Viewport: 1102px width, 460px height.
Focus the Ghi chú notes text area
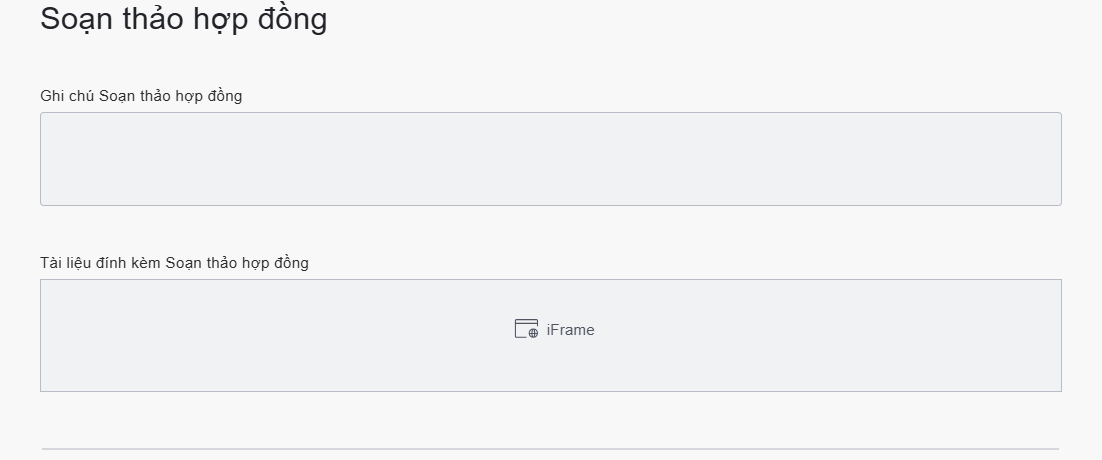click(550, 159)
